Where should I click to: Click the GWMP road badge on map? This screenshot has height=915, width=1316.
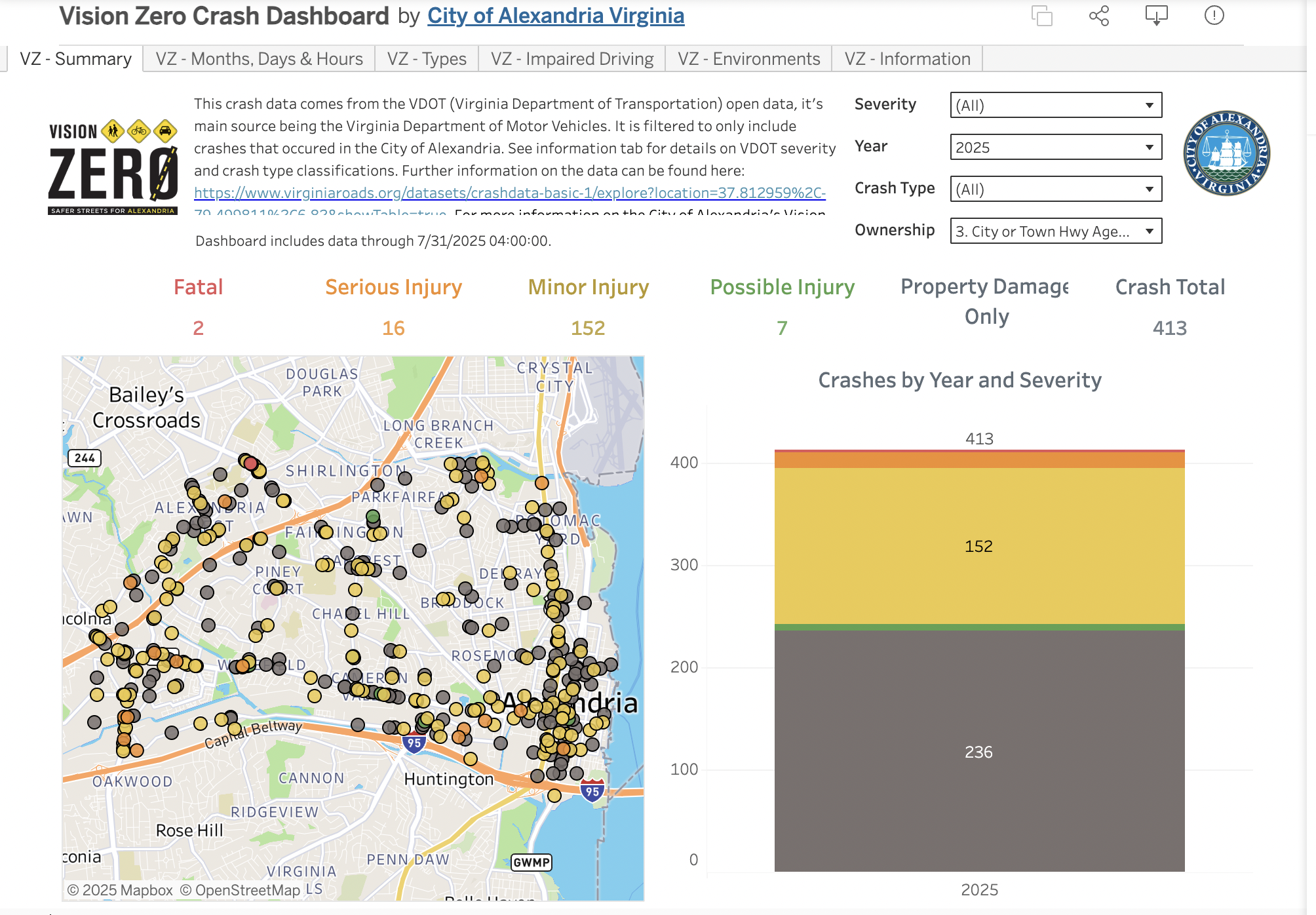coord(531,862)
